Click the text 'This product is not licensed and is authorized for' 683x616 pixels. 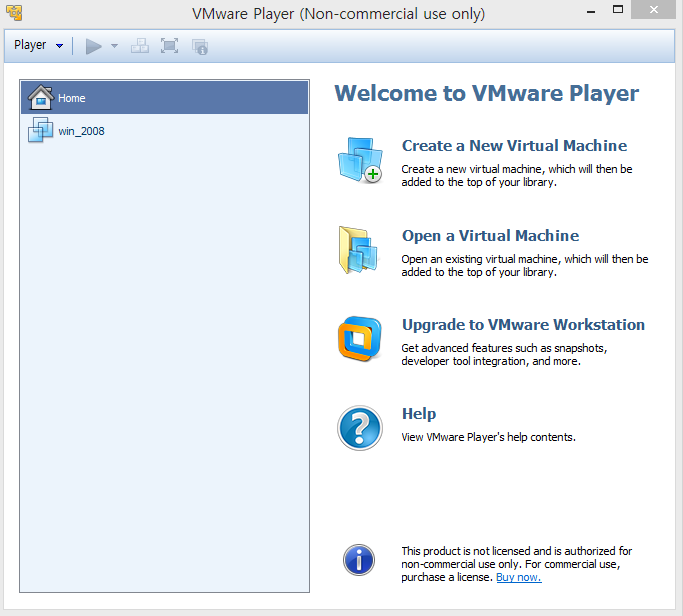click(517, 551)
